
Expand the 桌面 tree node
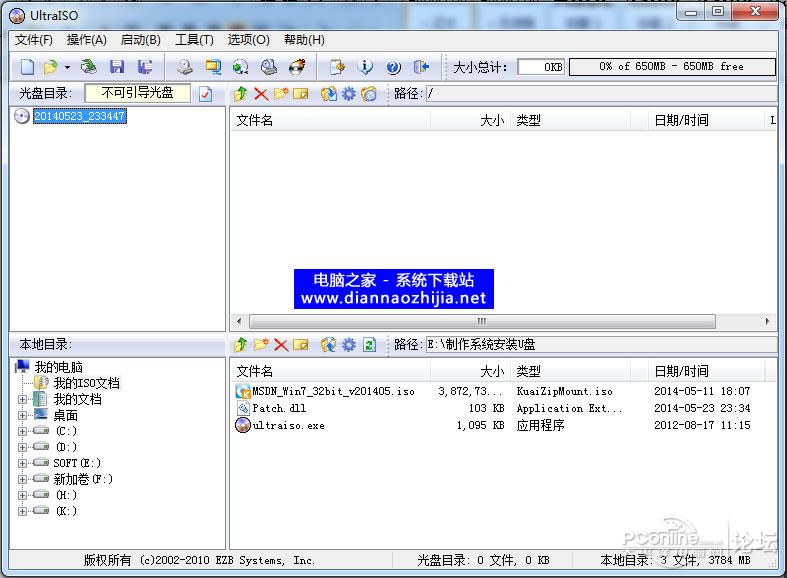(22, 415)
